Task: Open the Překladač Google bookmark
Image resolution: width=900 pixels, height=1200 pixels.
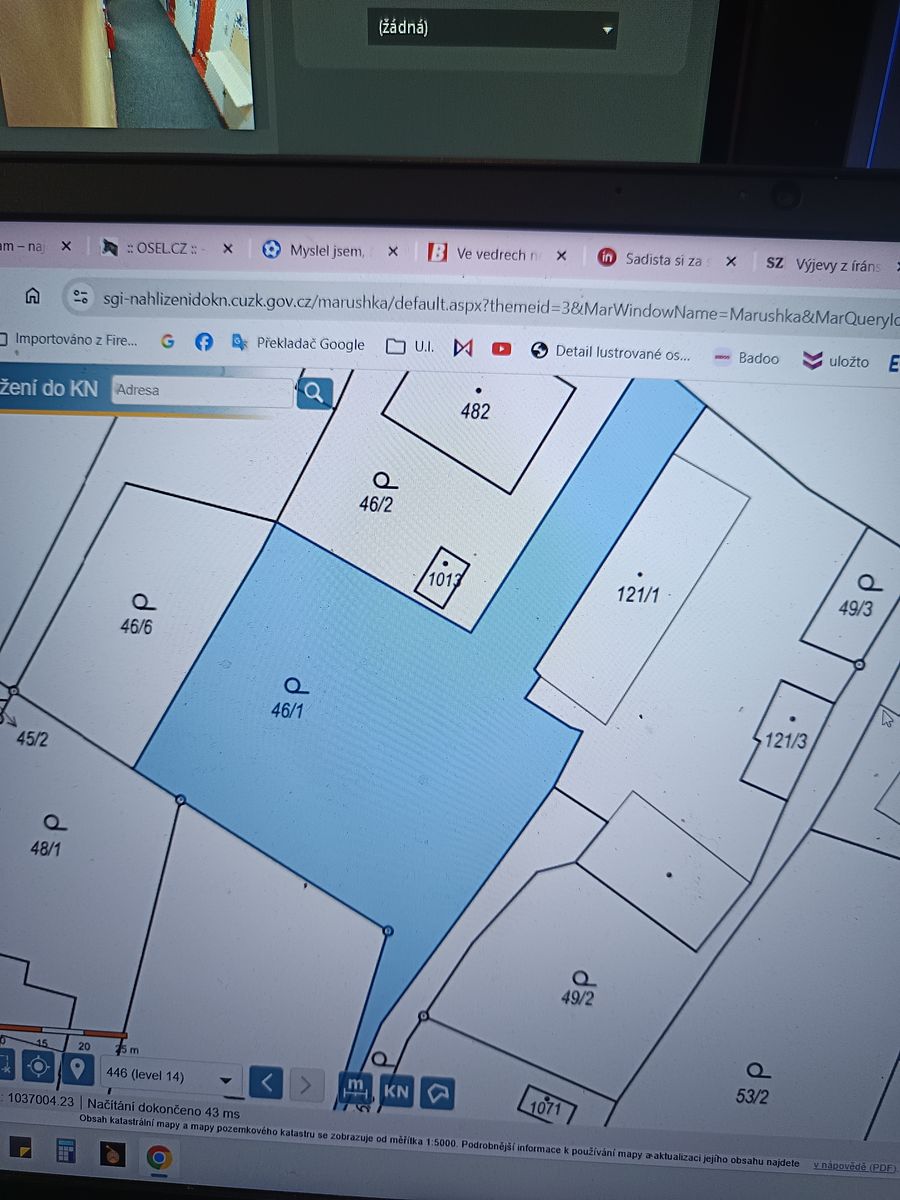Action: (x=298, y=344)
